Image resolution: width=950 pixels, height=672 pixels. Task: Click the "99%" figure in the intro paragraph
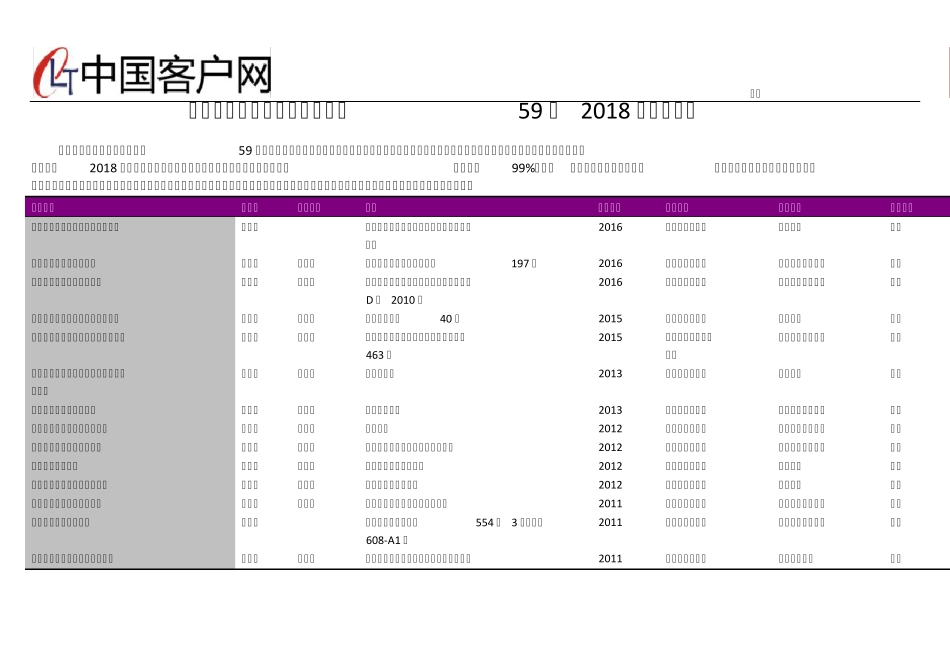point(523,168)
